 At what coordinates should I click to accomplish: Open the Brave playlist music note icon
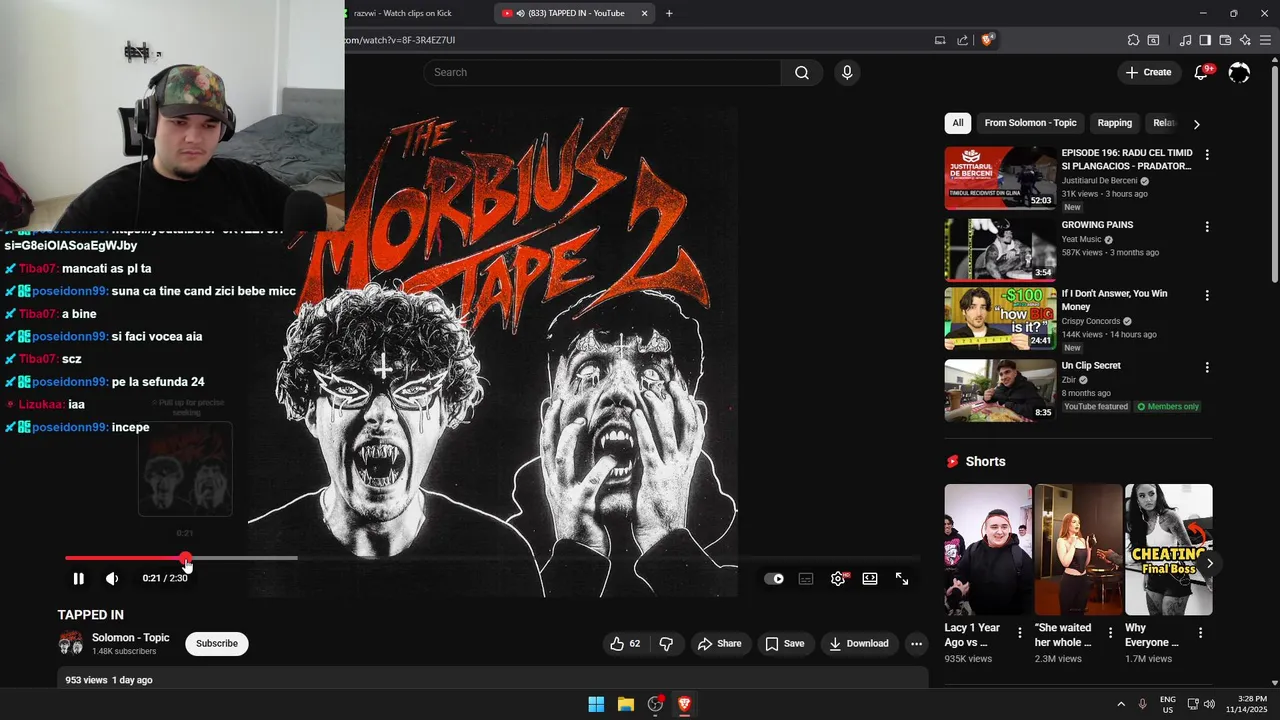click(1185, 40)
